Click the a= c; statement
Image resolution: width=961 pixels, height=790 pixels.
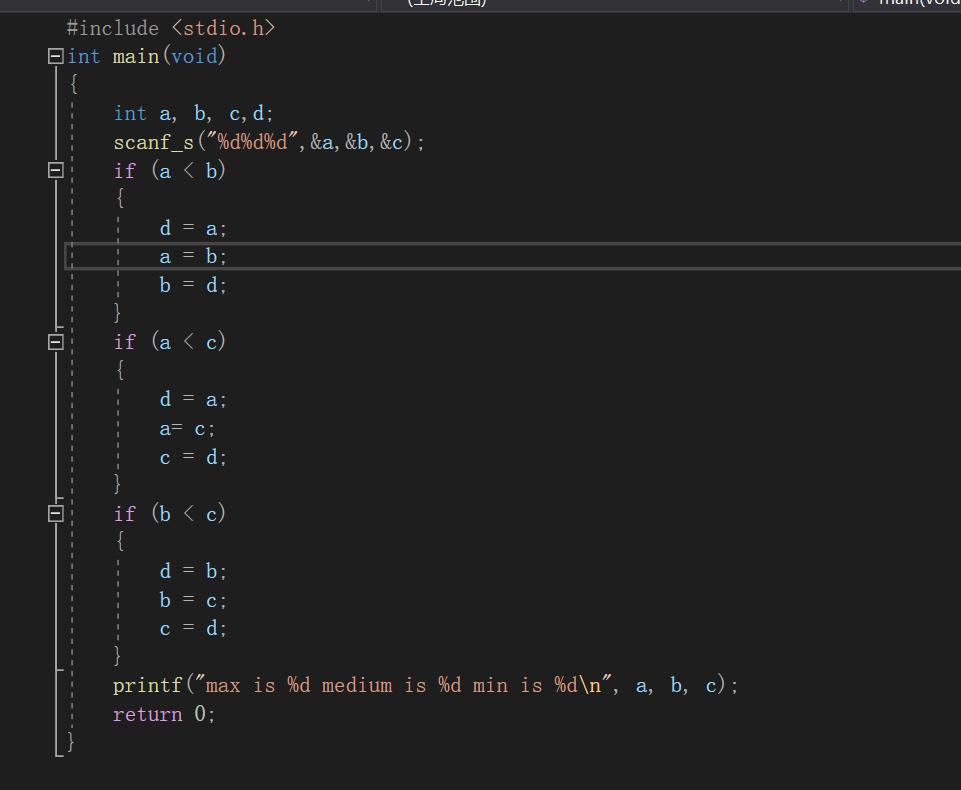(x=187, y=428)
